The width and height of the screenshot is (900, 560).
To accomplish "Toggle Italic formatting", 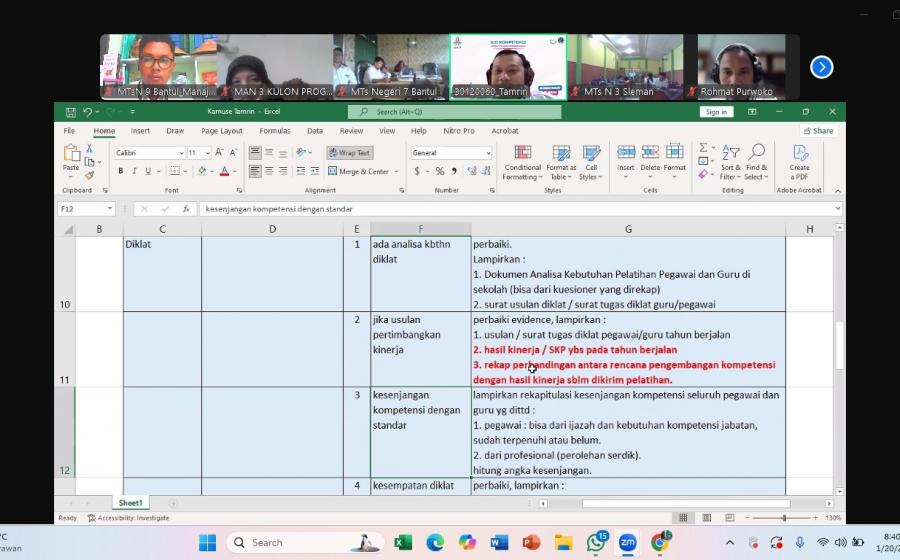I will coord(134,171).
